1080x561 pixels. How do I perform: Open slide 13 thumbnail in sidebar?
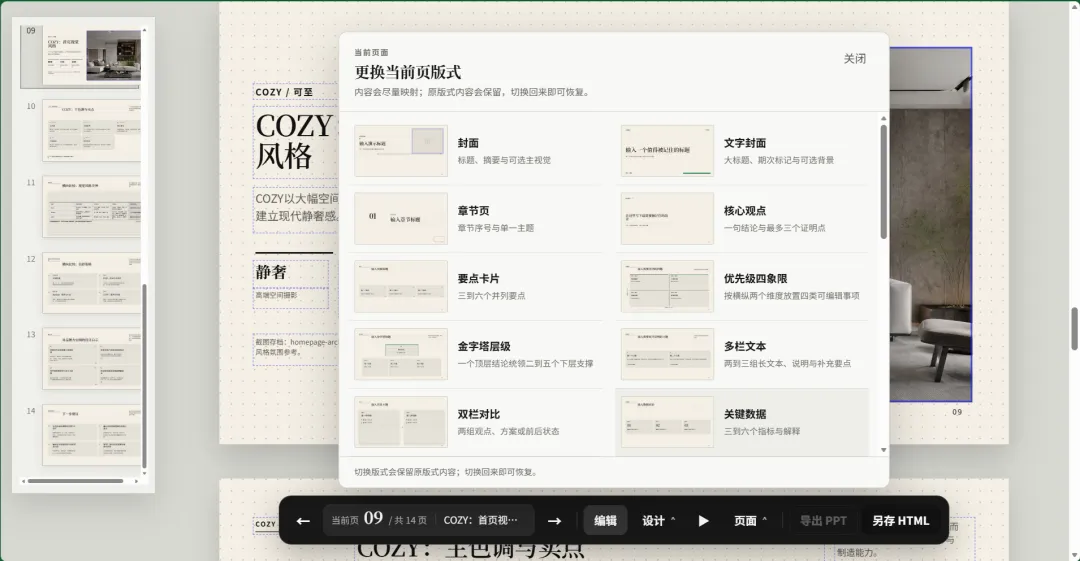coord(92,358)
